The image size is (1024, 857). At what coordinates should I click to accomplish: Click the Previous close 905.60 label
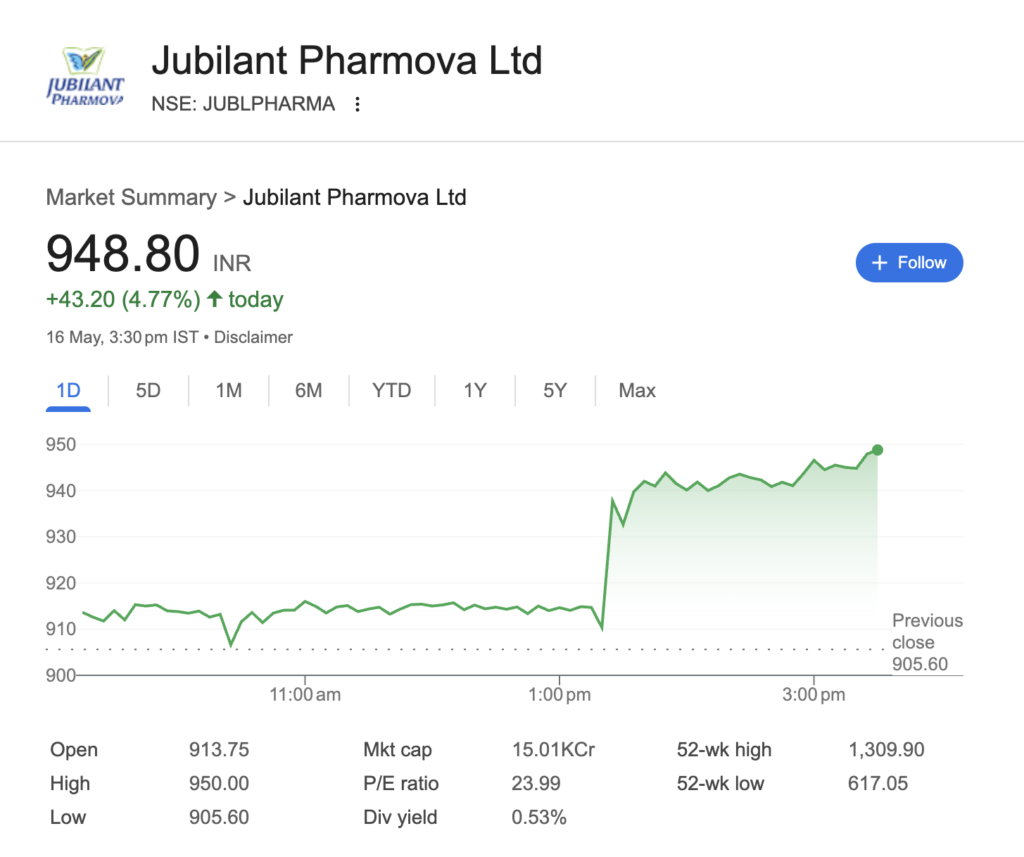click(927, 642)
